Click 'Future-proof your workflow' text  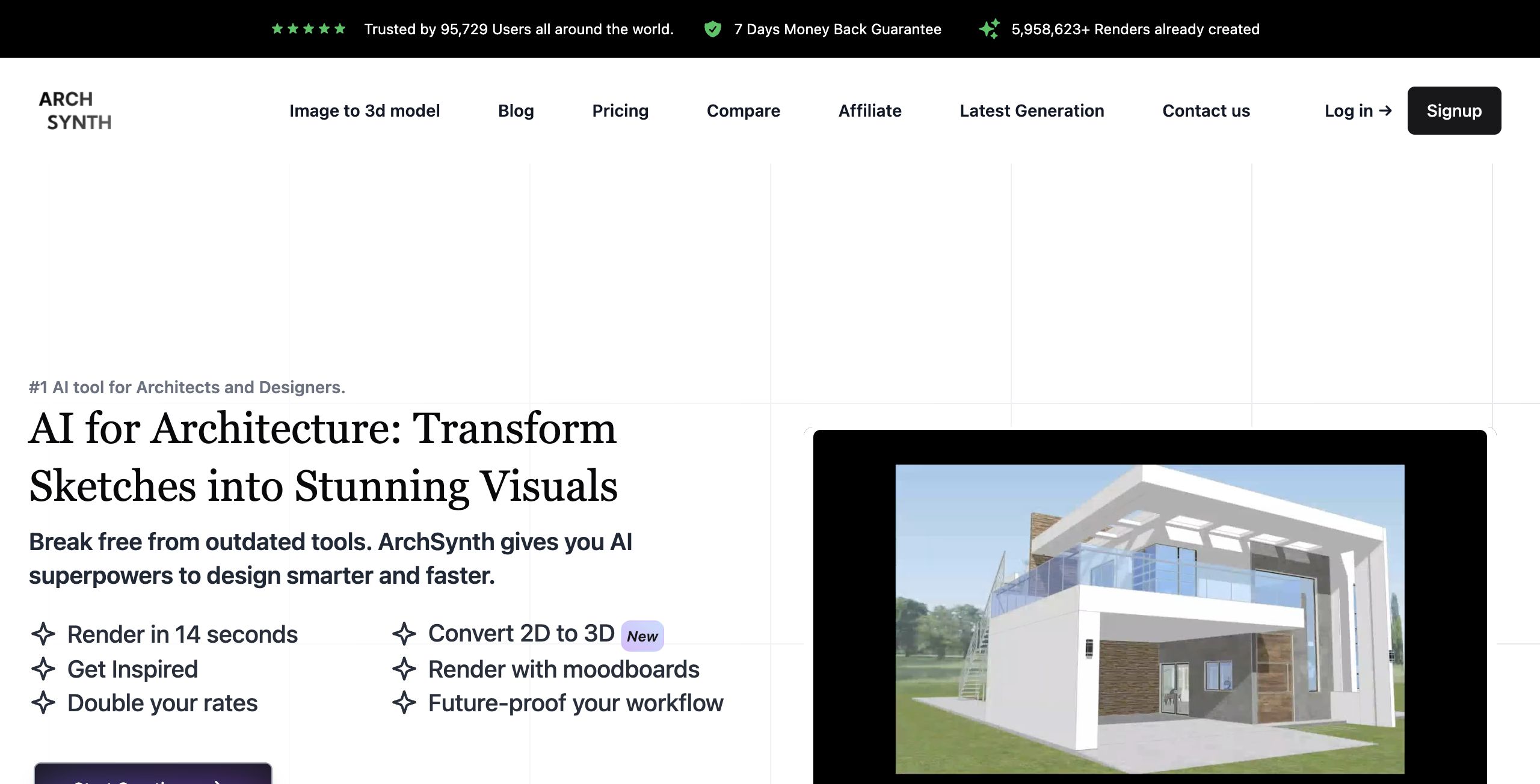pyautogui.click(x=576, y=703)
